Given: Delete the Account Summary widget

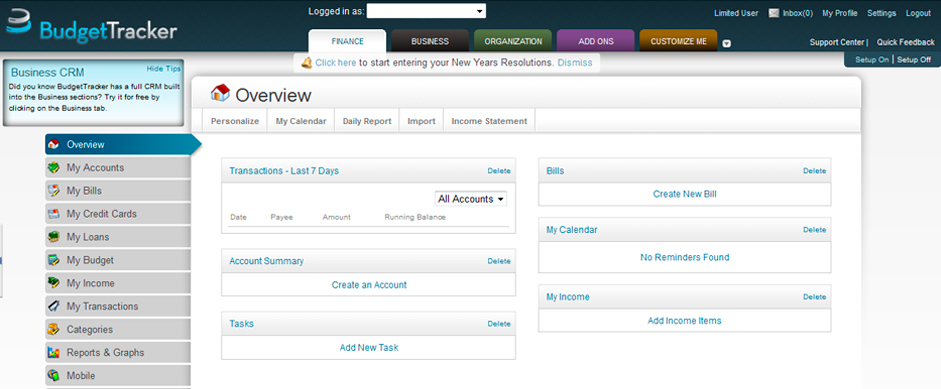Looking at the screenshot, I should click(499, 261).
